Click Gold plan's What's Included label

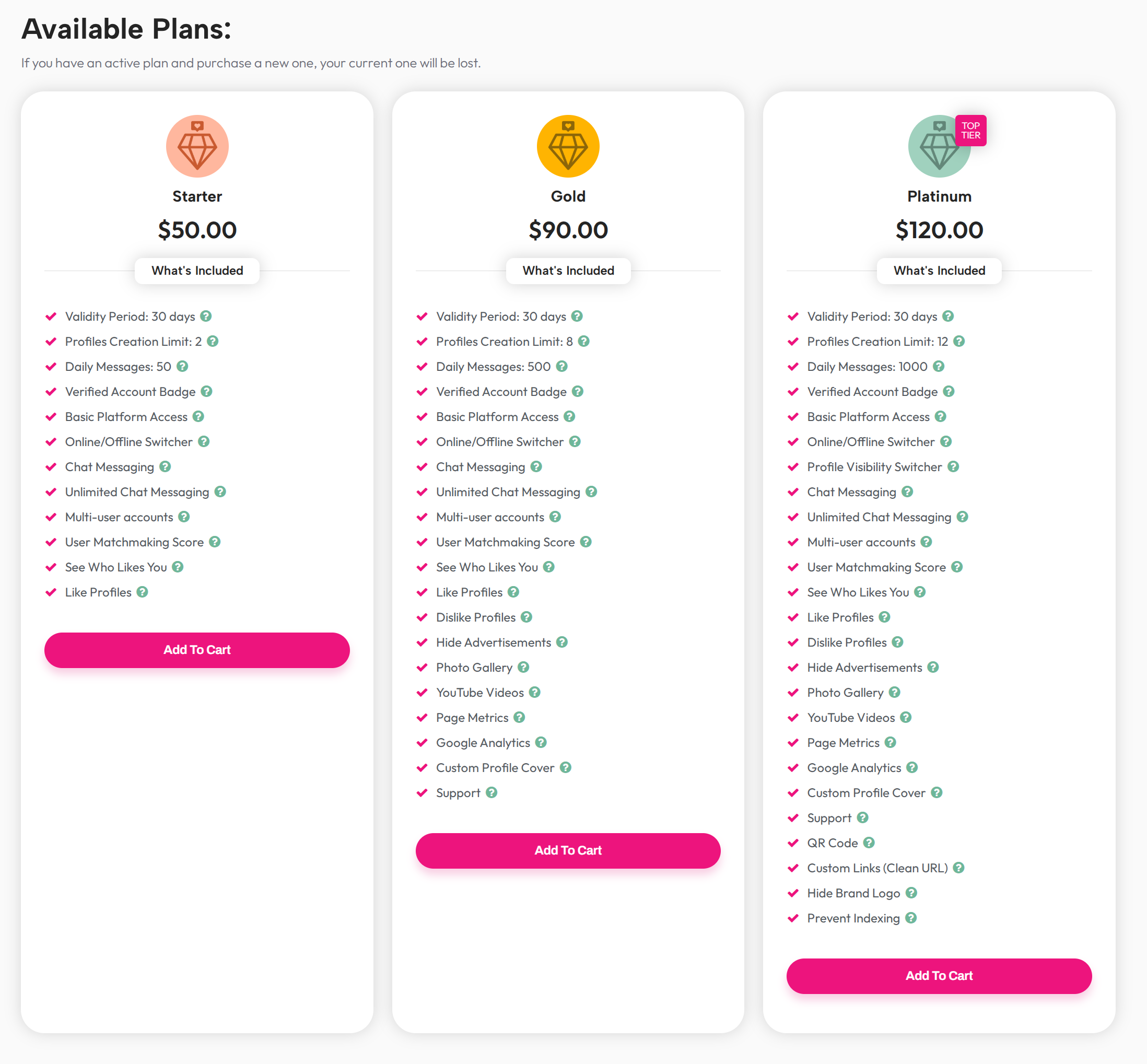pyautogui.click(x=568, y=271)
